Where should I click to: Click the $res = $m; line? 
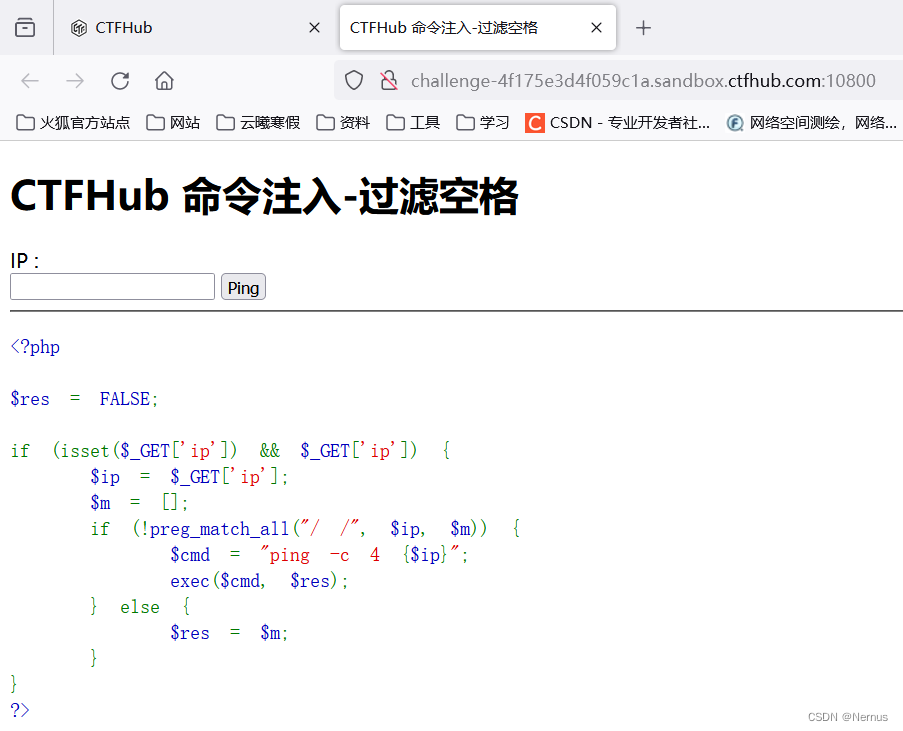pyautogui.click(x=229, y=632)
